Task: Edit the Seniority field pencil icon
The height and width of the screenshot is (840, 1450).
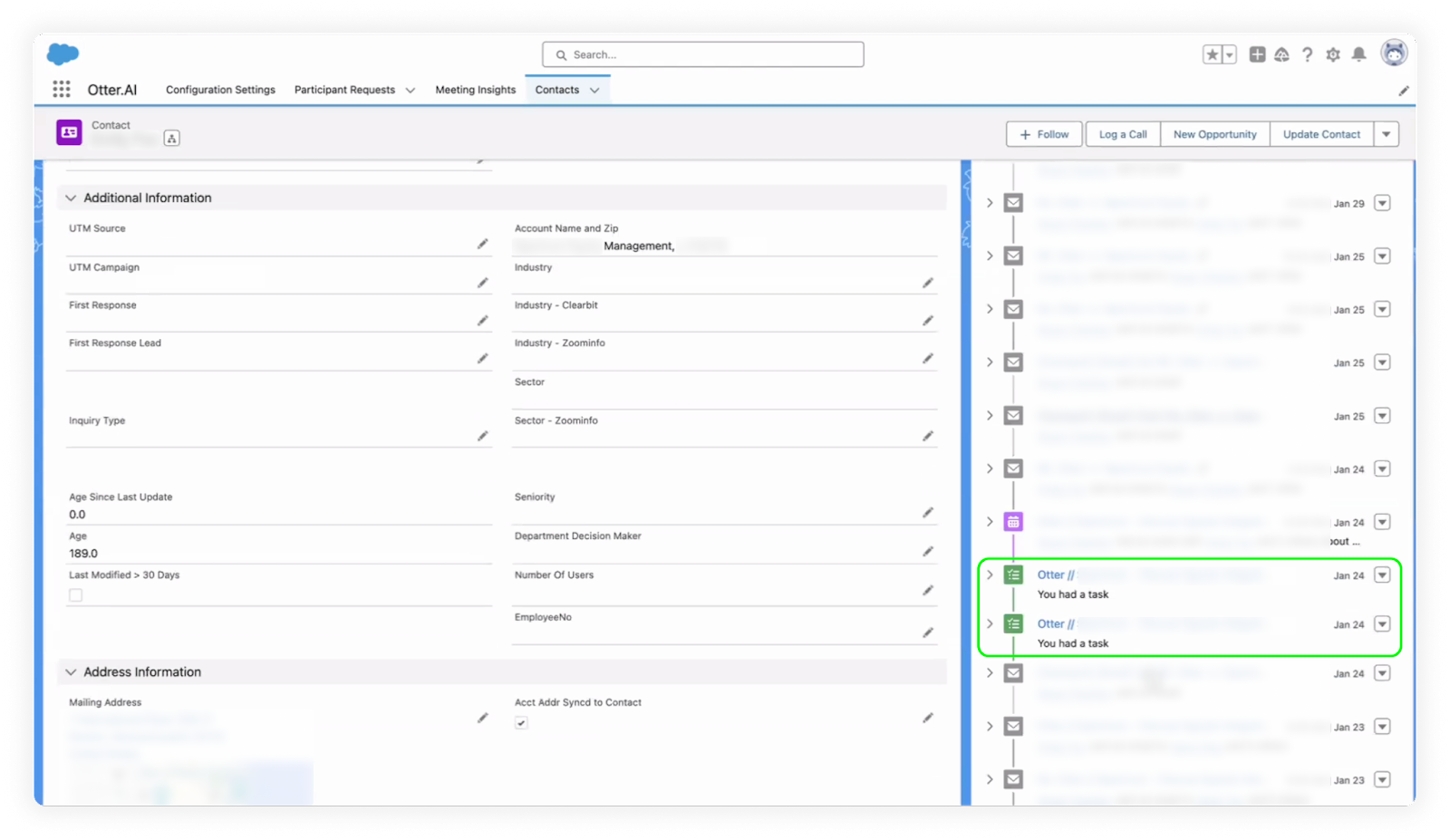Action: tap(927, 513)
